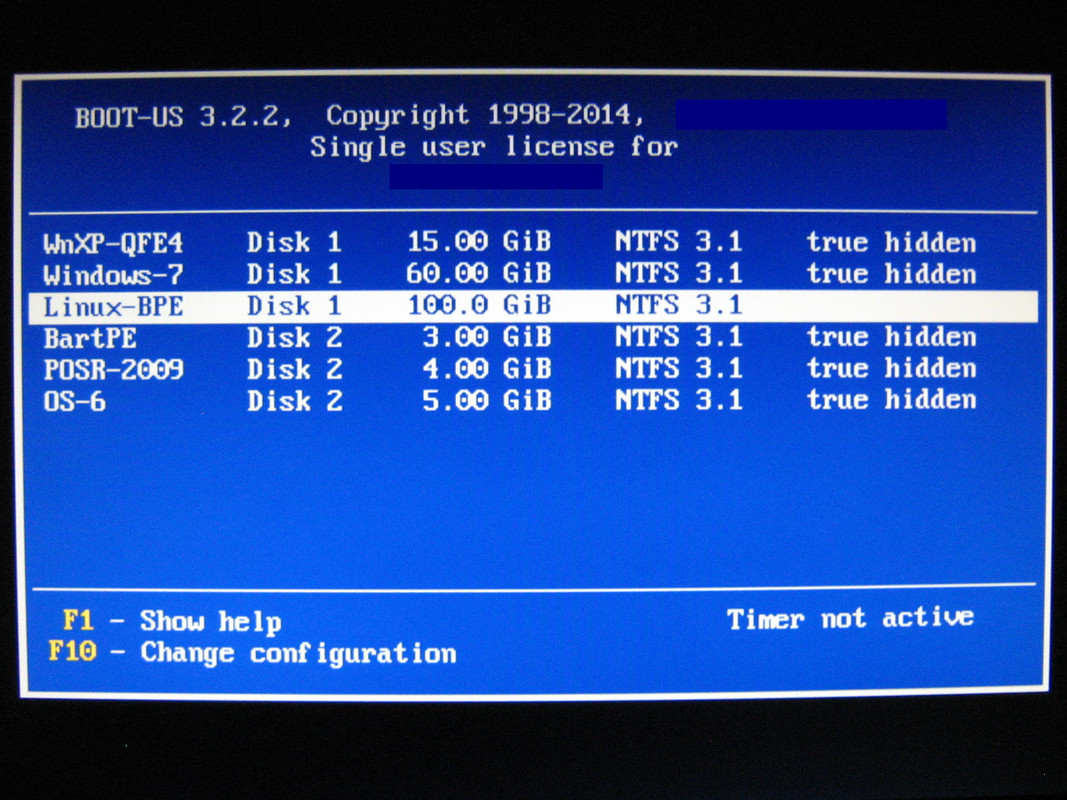Click true hidden in the Windows-7 row
The width and height of the screenshot is (1067, 800).
click(x=891, y=273)
